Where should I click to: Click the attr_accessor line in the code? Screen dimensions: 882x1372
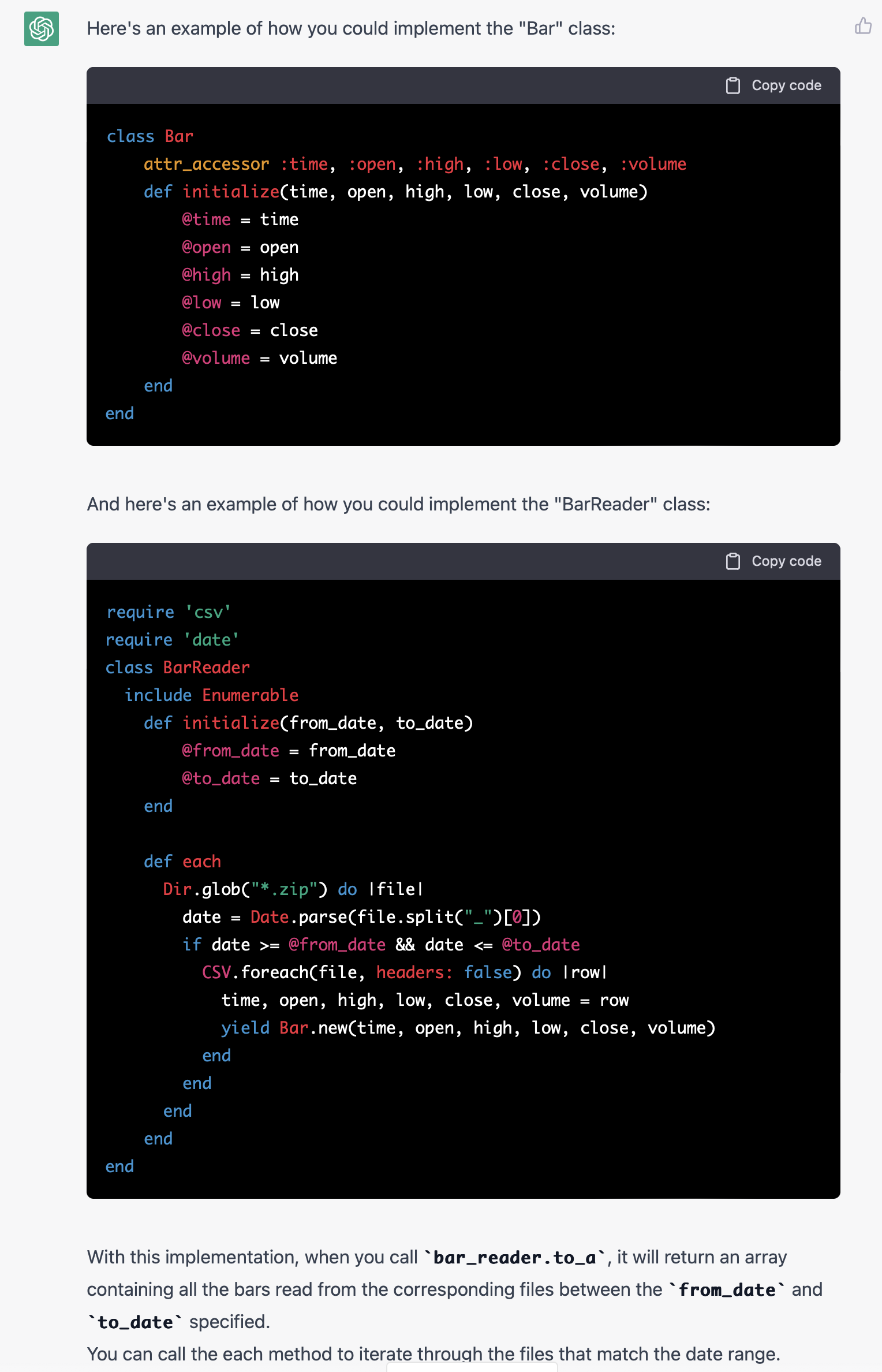[x=414, y=164]
